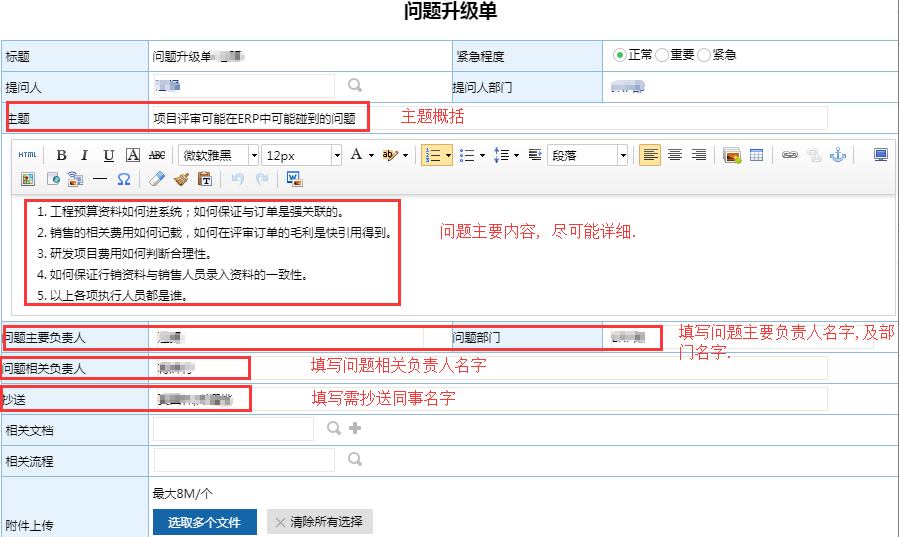This screenshot has height=537, width=899.
Task: Toggle bold formatting in the editor
Action: pyautogui.click(x=61, y=155)
